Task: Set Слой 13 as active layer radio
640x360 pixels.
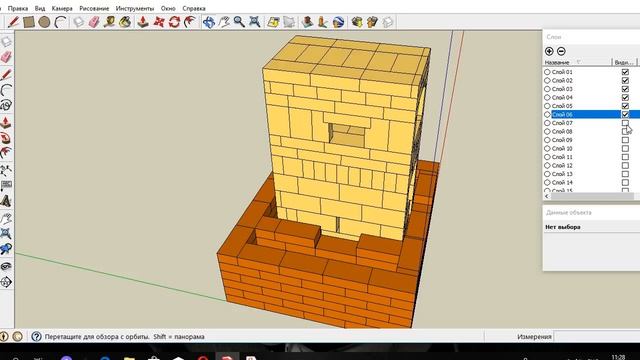Action: click(547, 174)
